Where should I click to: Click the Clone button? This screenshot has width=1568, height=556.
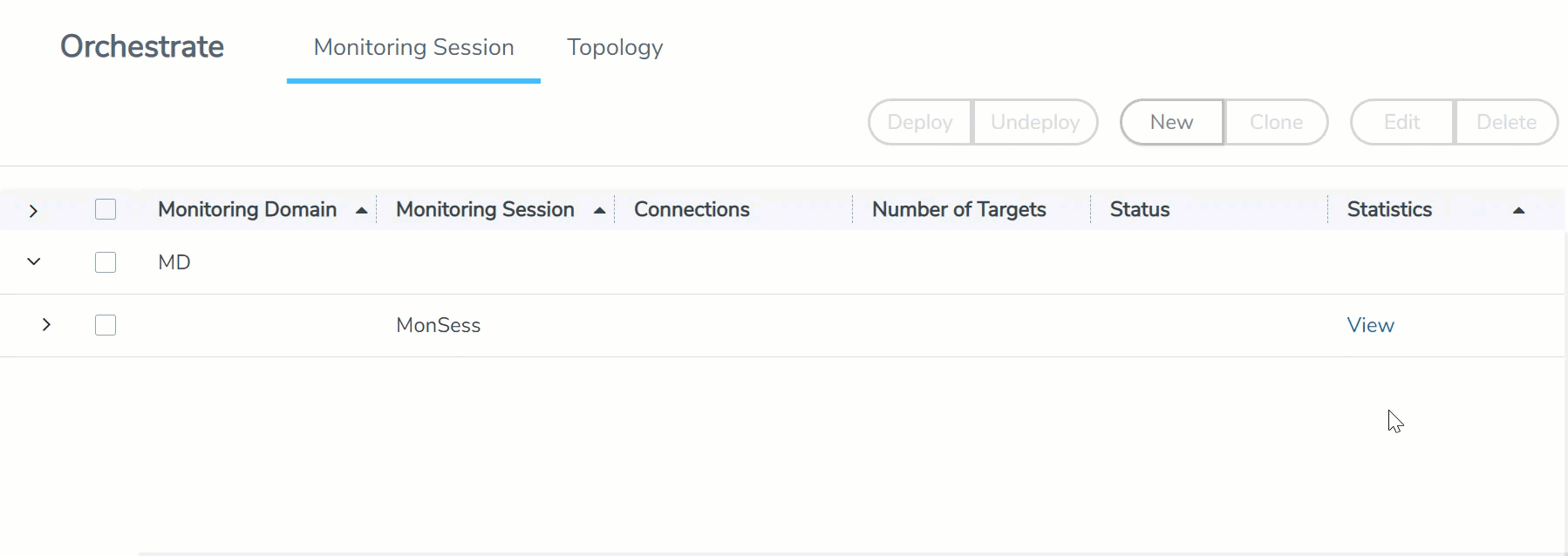pyautogui.click(x=1276, y=122)
